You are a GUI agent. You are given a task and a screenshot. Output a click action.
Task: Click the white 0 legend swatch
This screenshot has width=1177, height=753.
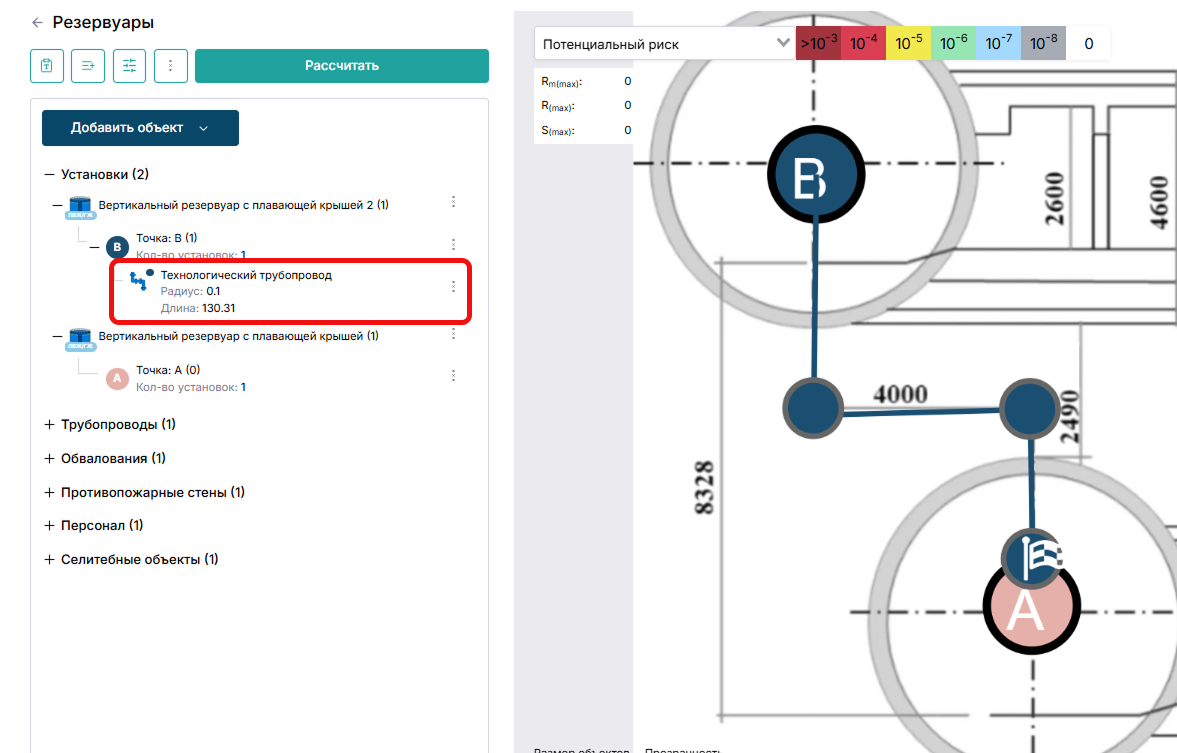pos(1088,44)
